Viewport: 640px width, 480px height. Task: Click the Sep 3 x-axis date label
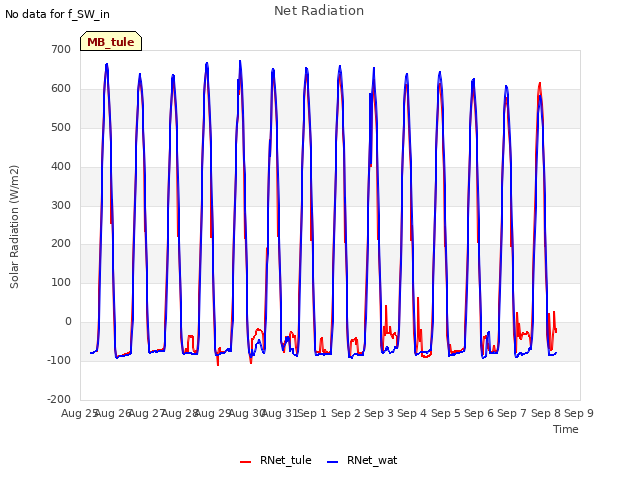click(379, 413)
